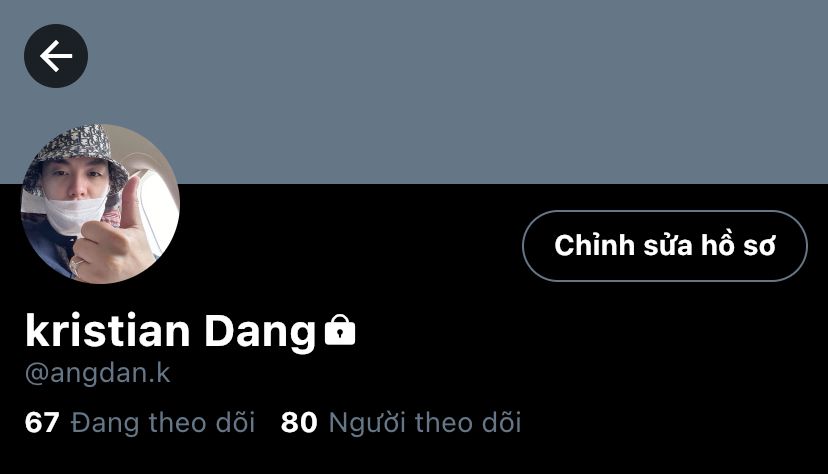Click the follower count number 80

click(x=299, y=423)
